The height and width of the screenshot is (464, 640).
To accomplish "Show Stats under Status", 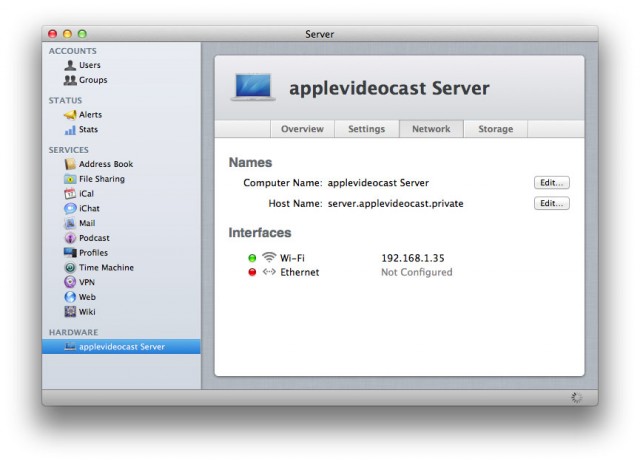I will click(121, 129).
